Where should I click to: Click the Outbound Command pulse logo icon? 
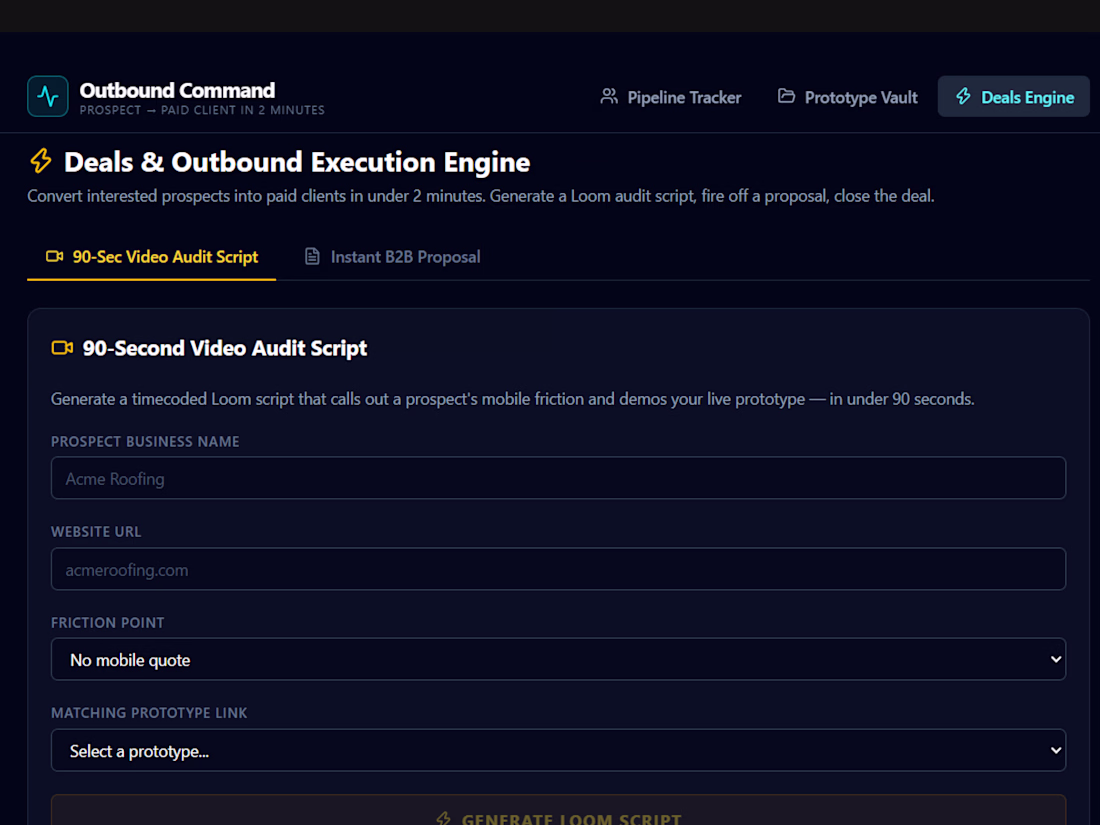click(48, 96)
